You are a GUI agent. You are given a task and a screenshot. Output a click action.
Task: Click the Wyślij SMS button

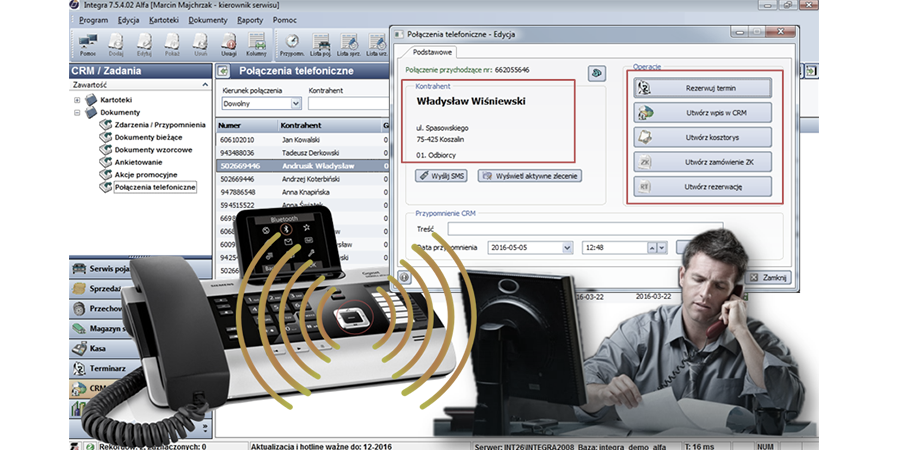[441, 176]
